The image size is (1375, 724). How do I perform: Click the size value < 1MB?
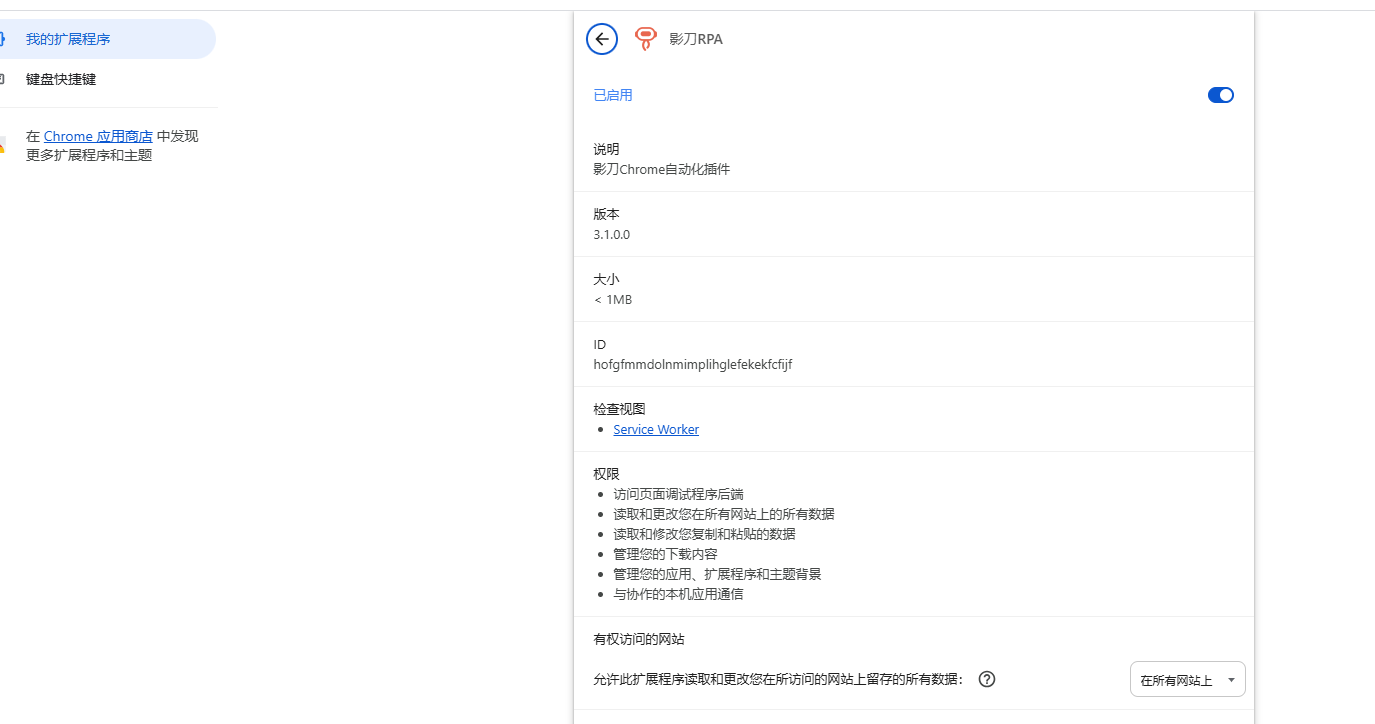[x=613, y=300]
